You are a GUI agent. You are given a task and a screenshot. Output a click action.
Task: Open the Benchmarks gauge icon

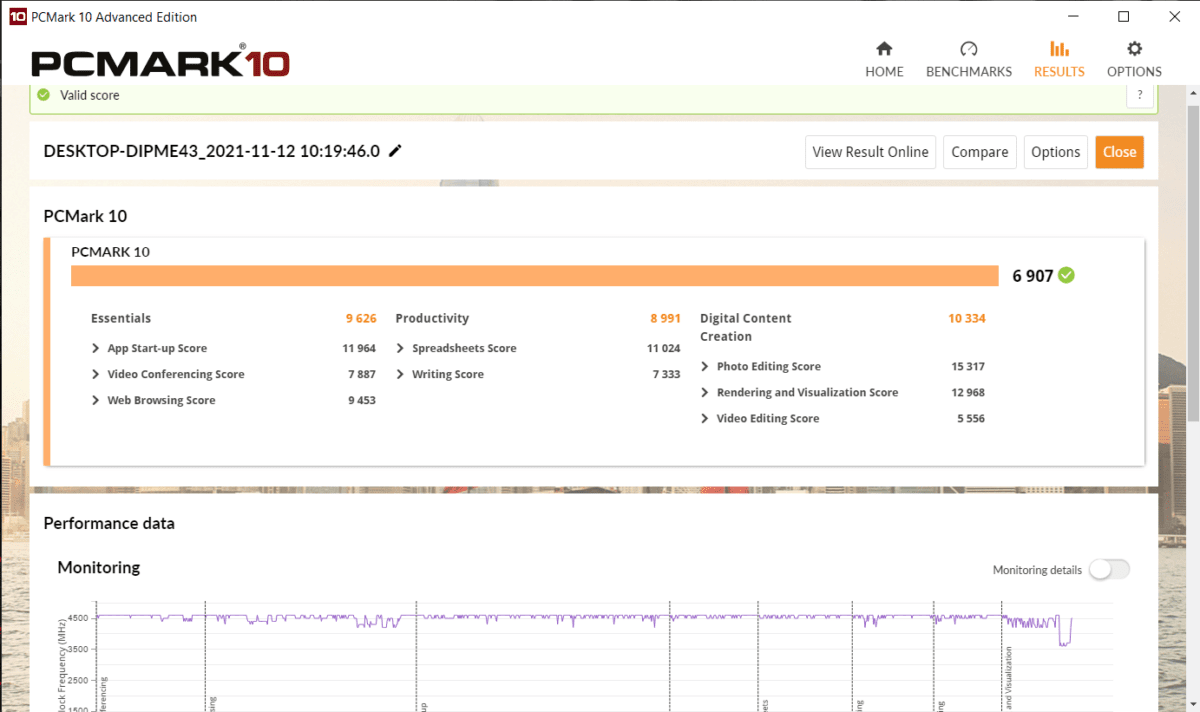pos(968,50)
